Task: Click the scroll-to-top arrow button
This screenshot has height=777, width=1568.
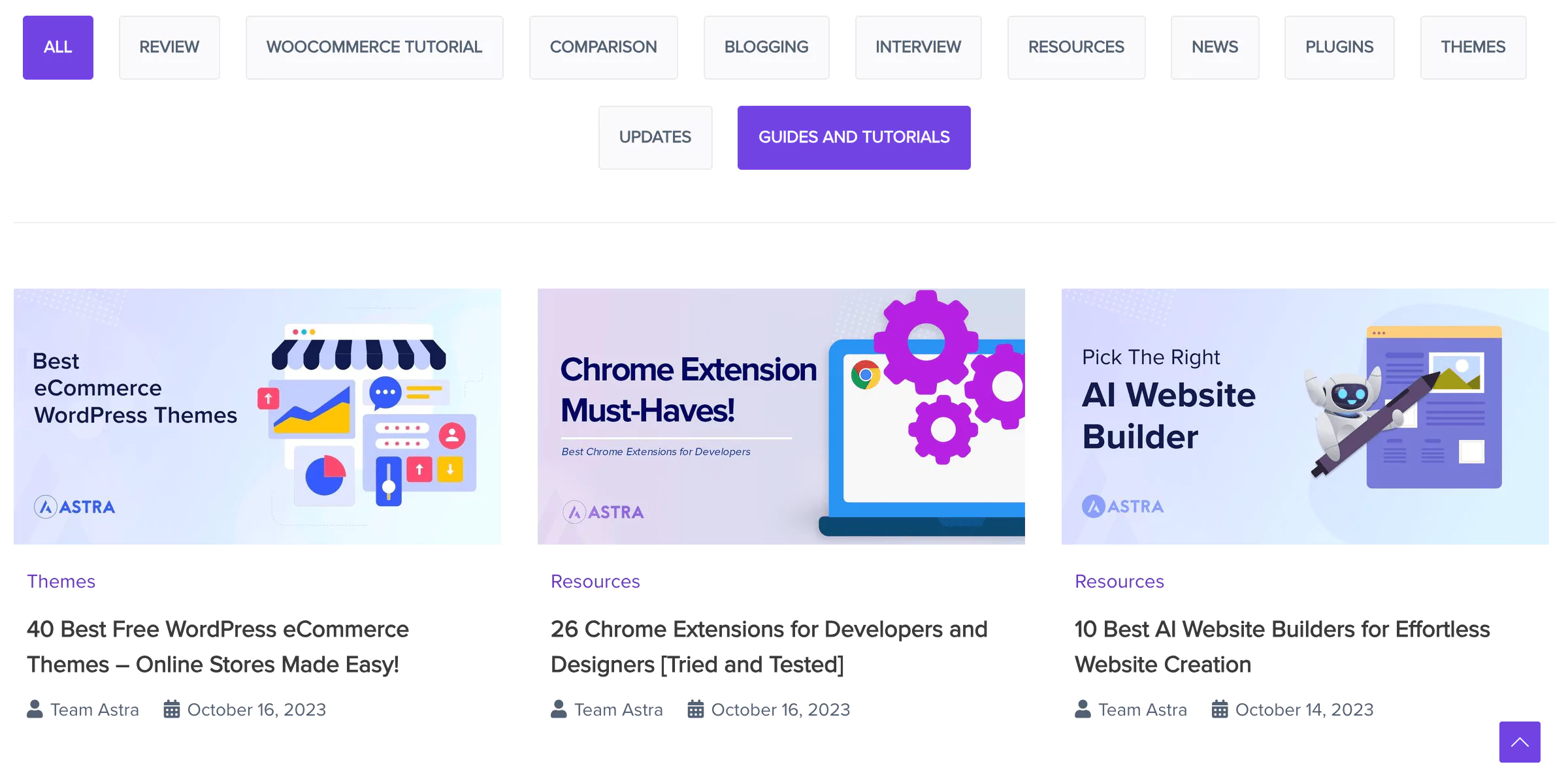Action: pos(1520,742)
